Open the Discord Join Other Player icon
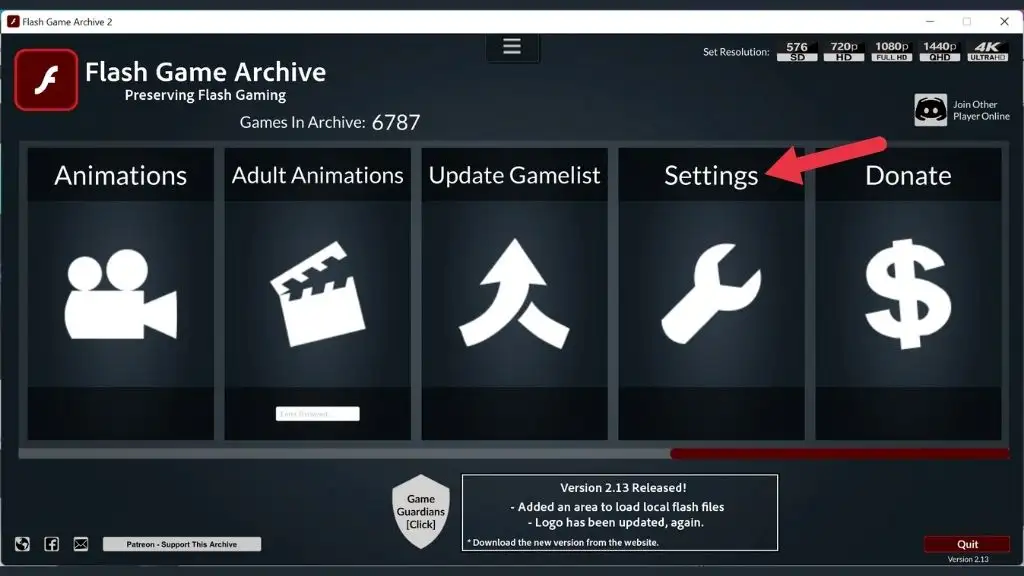Screen dimensions: 1024x576 (931, 110)
